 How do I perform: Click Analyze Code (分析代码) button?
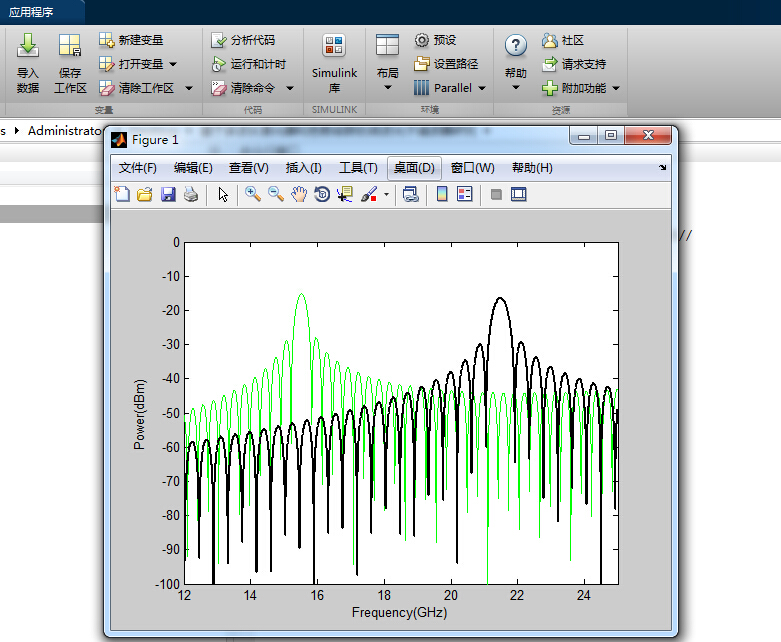click(243, 40)
